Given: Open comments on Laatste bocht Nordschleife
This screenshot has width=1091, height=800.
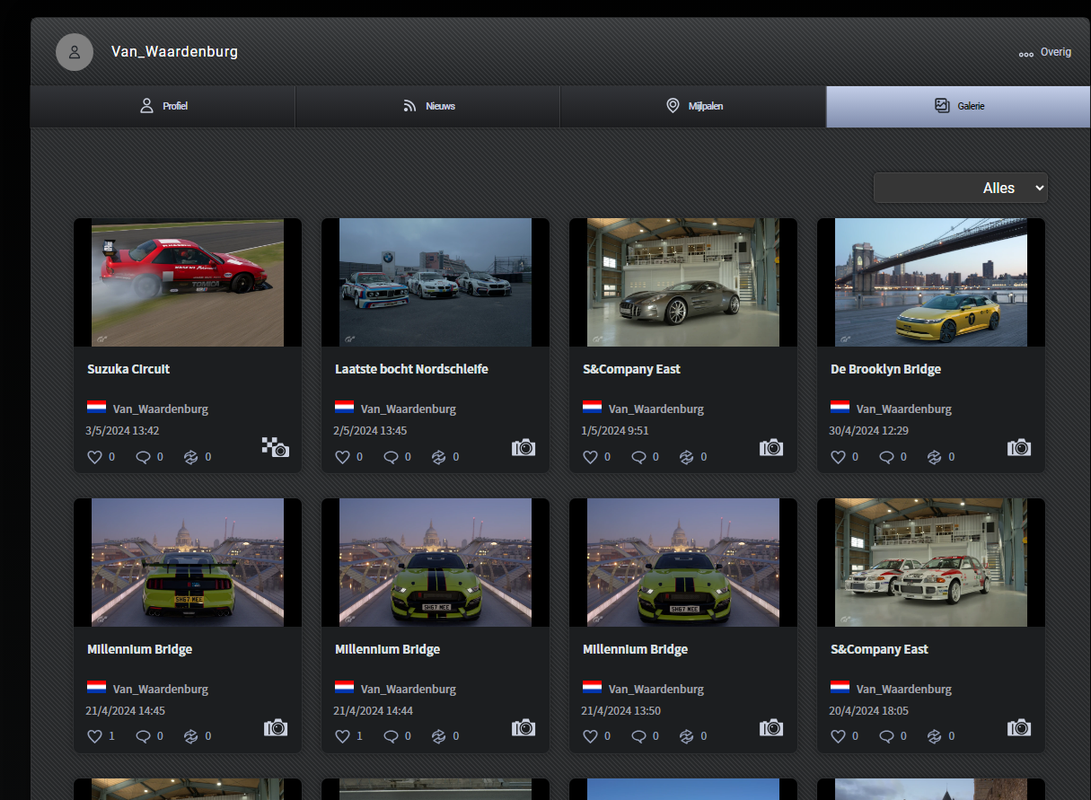Looking at the screenshot, I should (391, 457).
